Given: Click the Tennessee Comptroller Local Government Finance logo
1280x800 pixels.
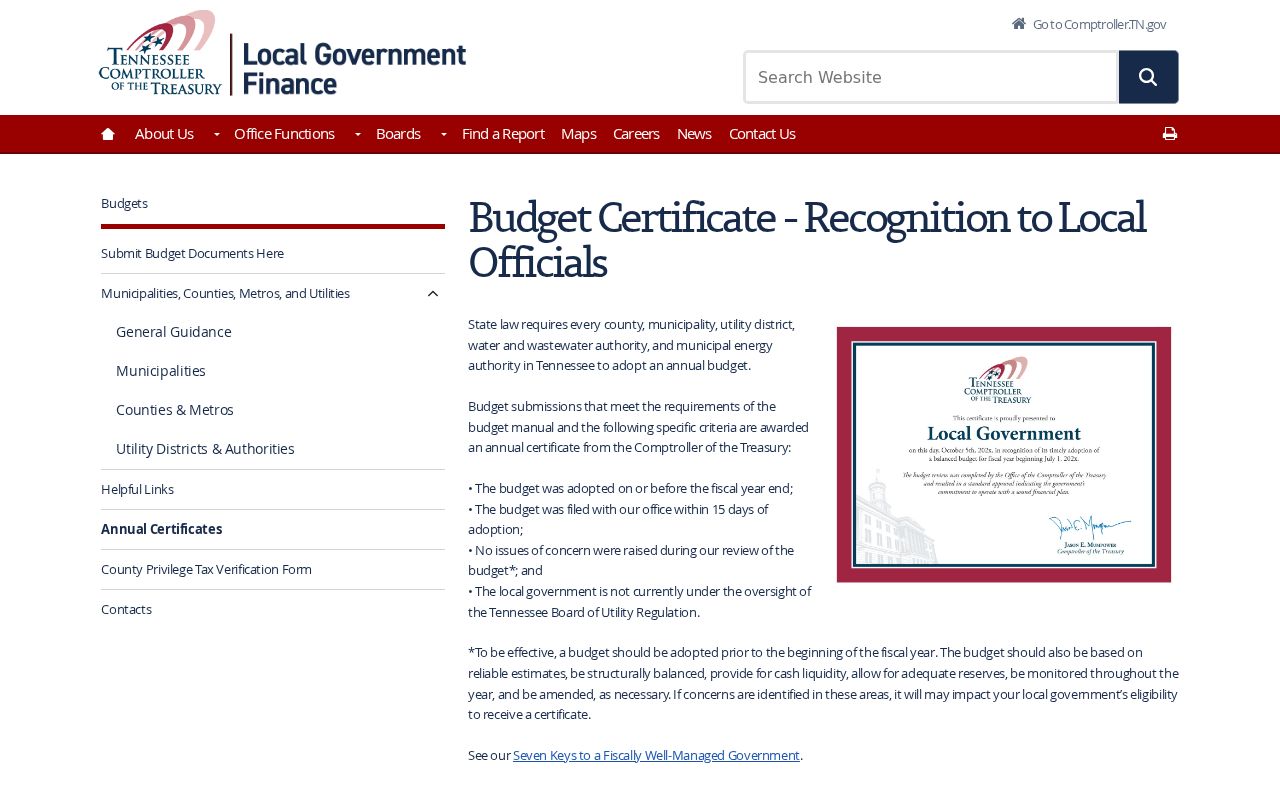Looking at the screenshot, I should click(x=283, y=53).
